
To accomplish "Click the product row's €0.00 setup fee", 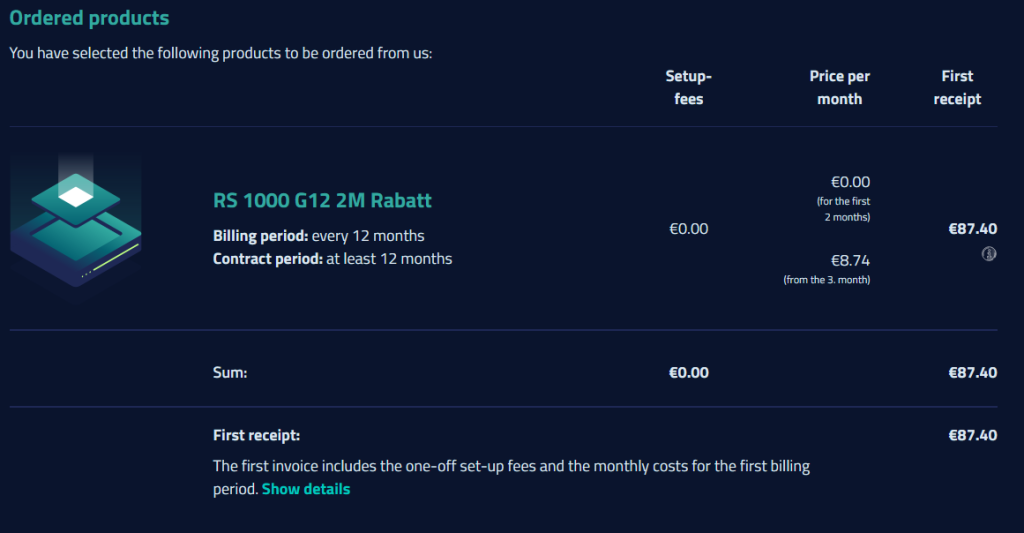I will 688,229.
